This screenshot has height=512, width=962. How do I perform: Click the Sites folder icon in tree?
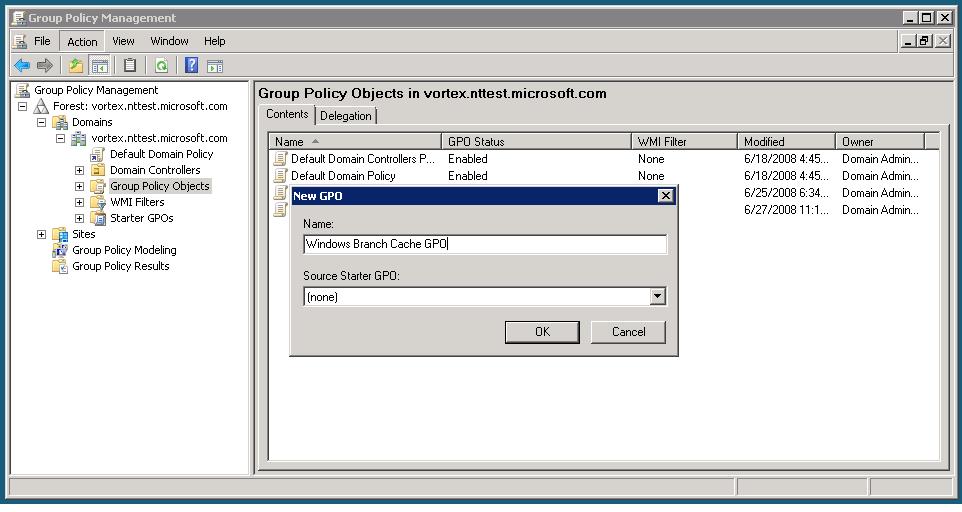[60, 234]
